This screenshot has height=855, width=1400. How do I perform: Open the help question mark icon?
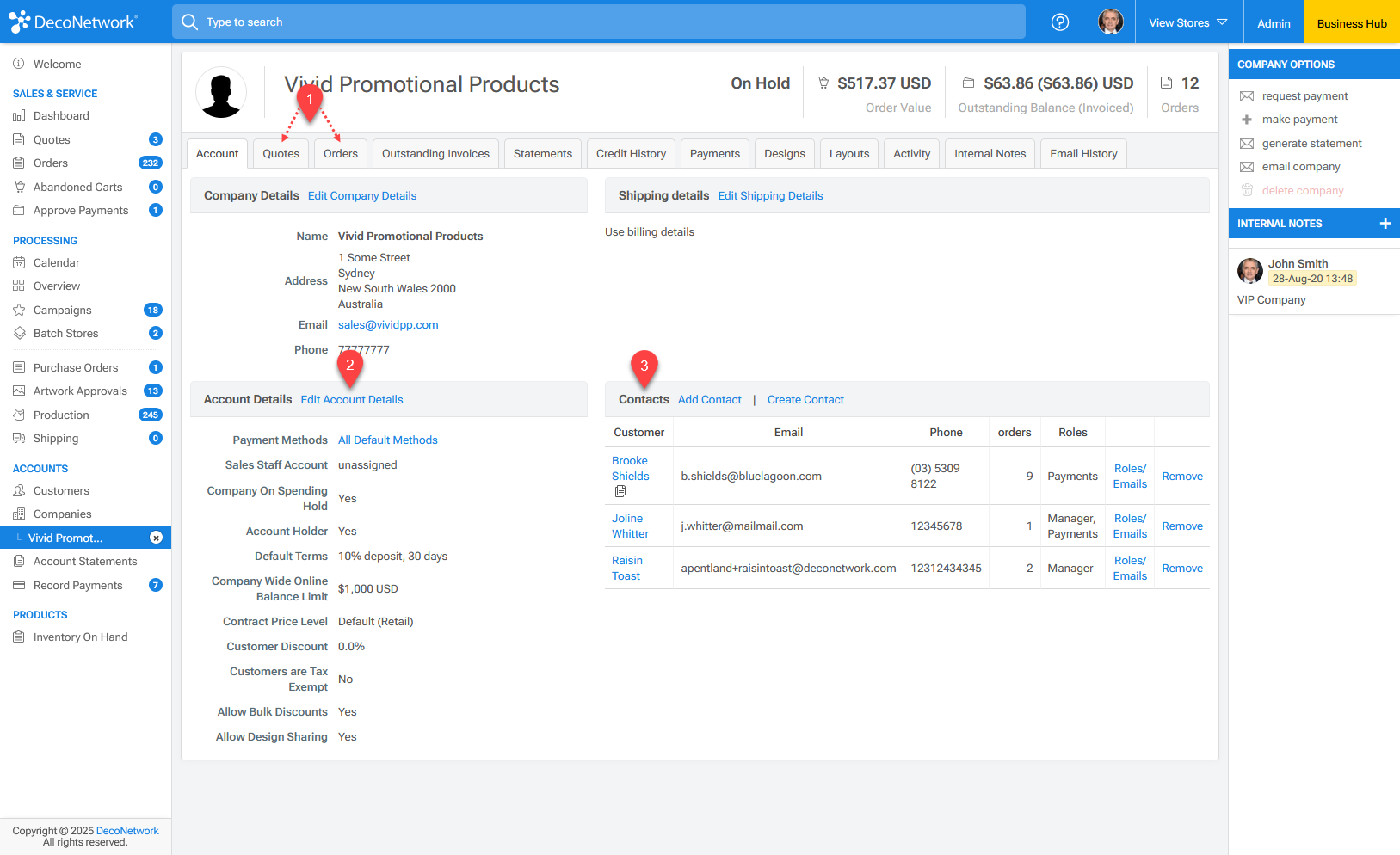pos(1060,22)
